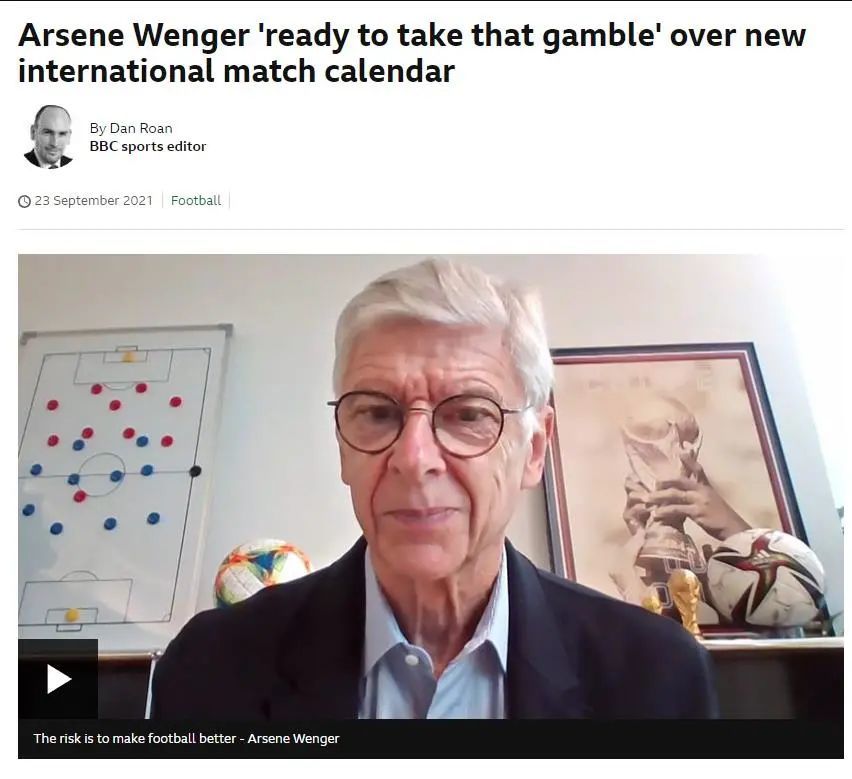Click the small gold trophy replica
The height and width of the screenshot is (779, 852).
685,600
